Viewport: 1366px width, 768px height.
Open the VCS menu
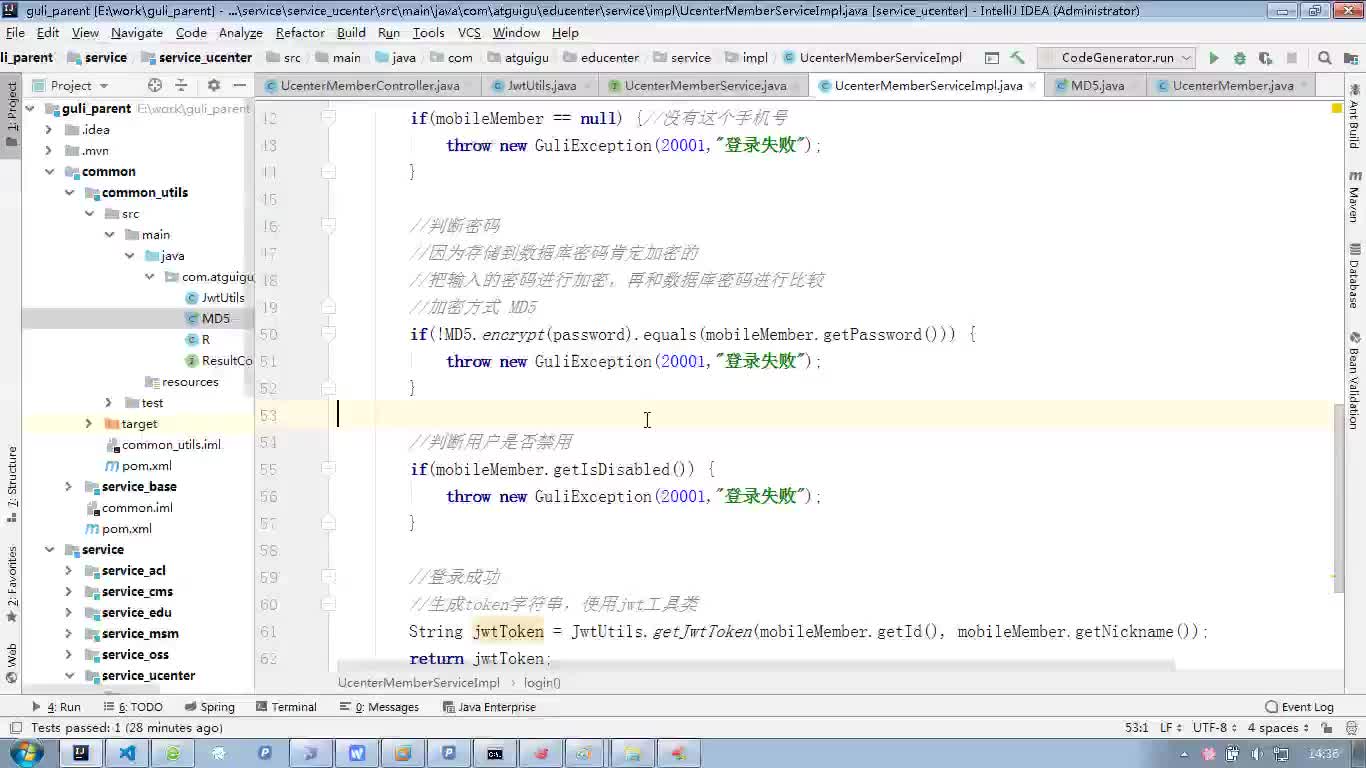click(x=469, y=32)
